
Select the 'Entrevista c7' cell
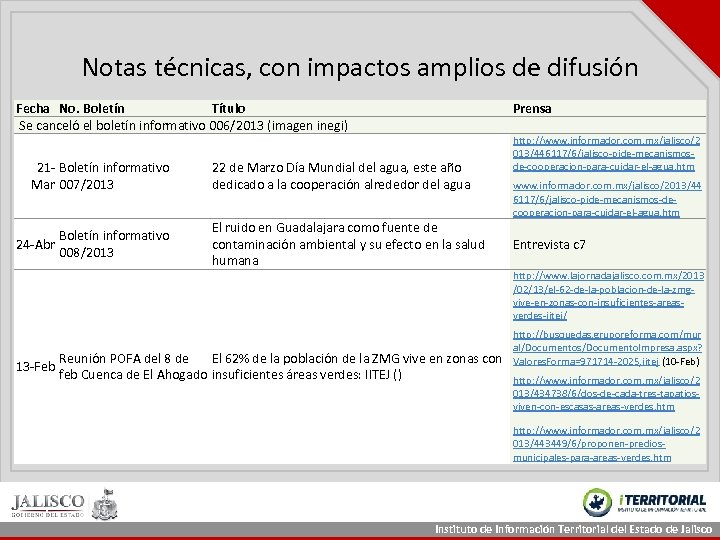coord(549,244)
